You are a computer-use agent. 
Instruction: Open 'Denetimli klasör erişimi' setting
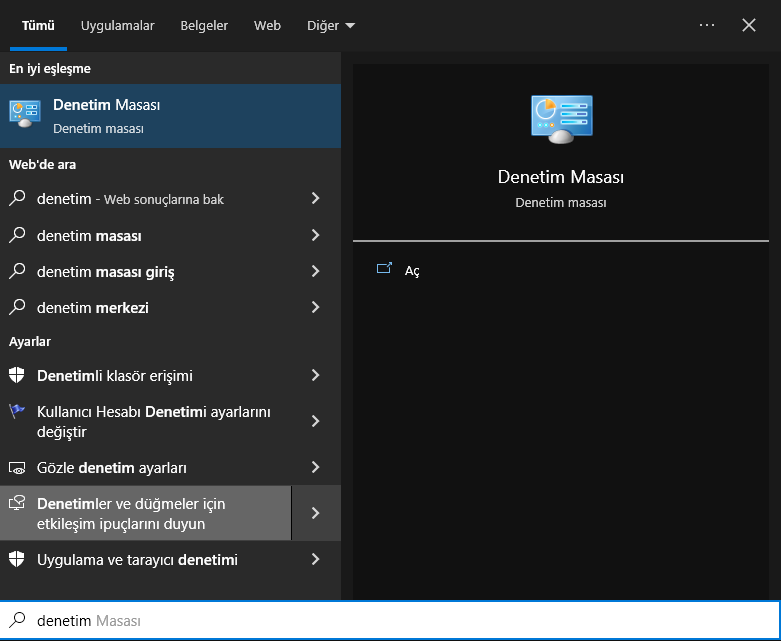(x=145, y=376)
